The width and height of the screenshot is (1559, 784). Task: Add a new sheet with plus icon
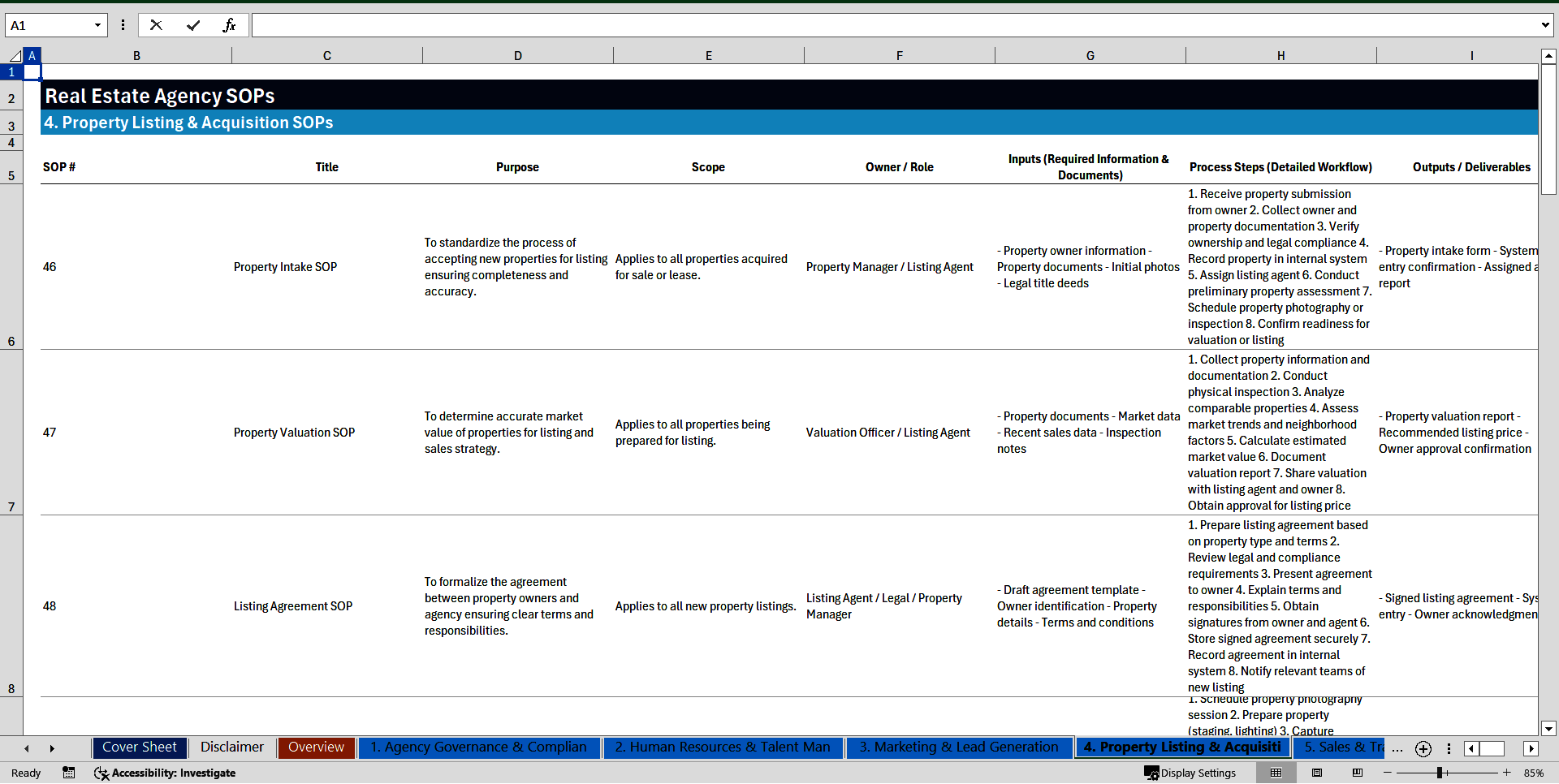click(1423, 748)
